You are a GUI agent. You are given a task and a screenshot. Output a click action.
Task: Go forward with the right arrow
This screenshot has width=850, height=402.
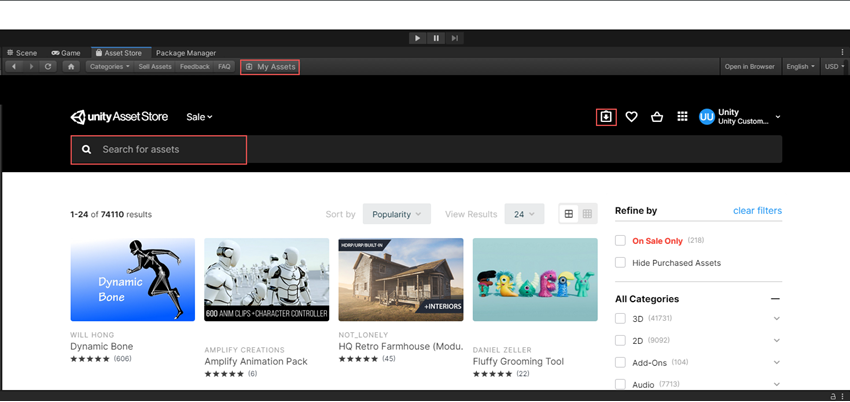point(31,67)
